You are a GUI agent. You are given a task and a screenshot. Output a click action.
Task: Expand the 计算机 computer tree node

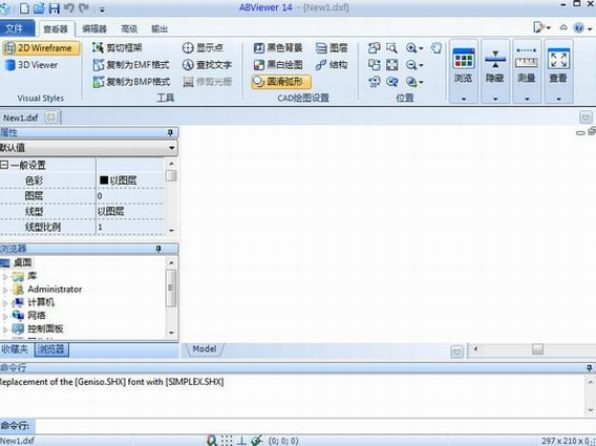point(5,303)
